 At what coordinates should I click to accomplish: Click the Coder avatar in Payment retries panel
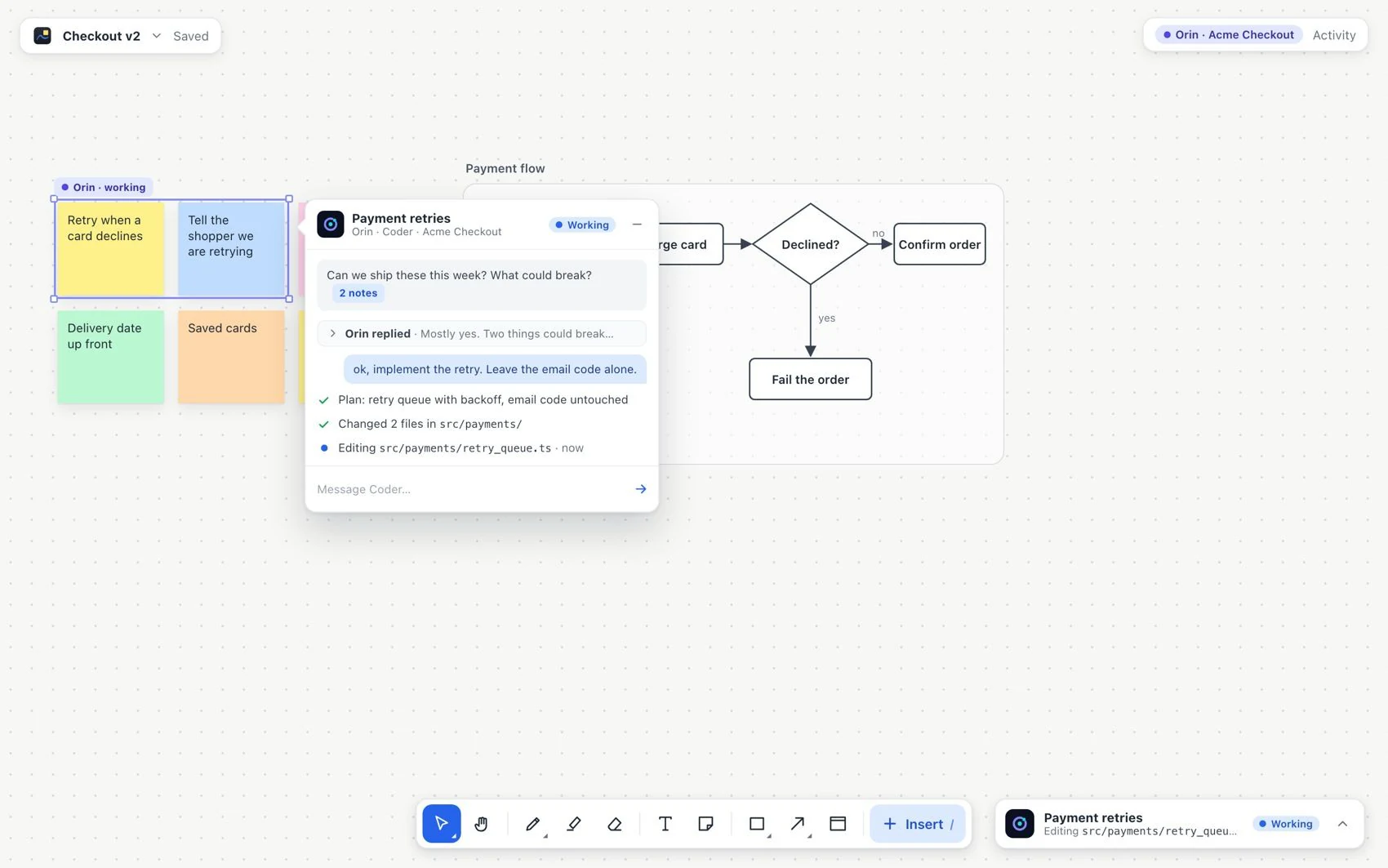[x=331, y=225]
